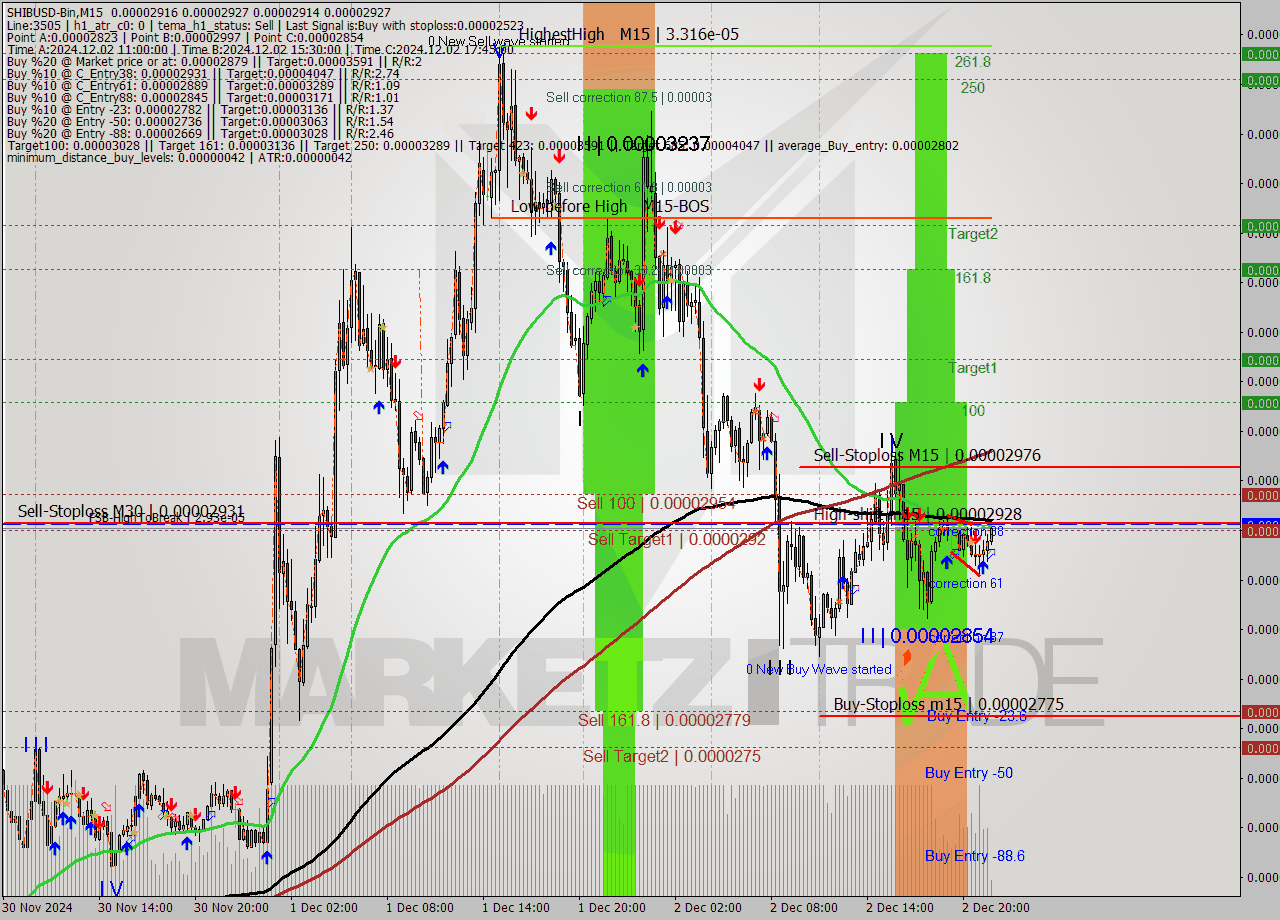The height and width of the screenshot is (920, 1280).
Task: Select the '30 Nov 20:00' time axis label
Action: (x=232, y=908)
